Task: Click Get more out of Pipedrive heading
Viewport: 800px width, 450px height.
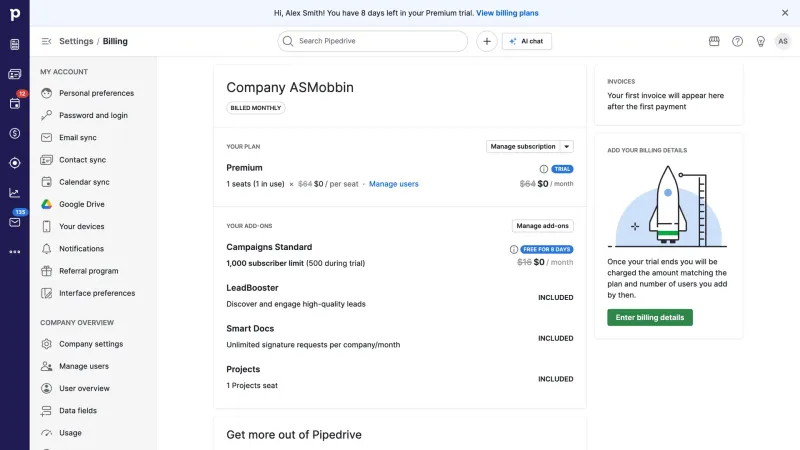Action: 294,435
